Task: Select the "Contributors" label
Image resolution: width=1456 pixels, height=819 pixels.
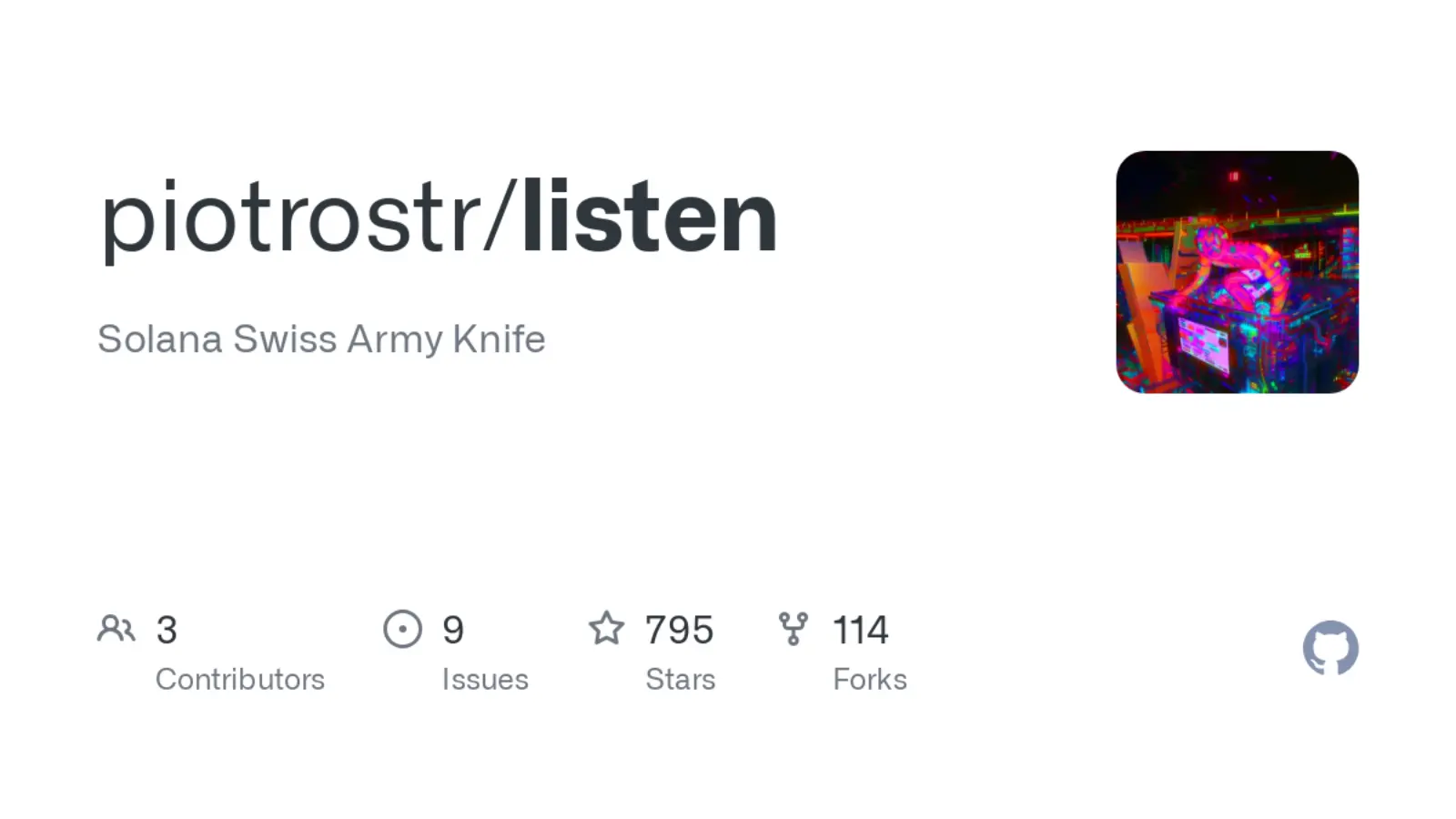Action: pyautogui.click(x=239, y=680)
